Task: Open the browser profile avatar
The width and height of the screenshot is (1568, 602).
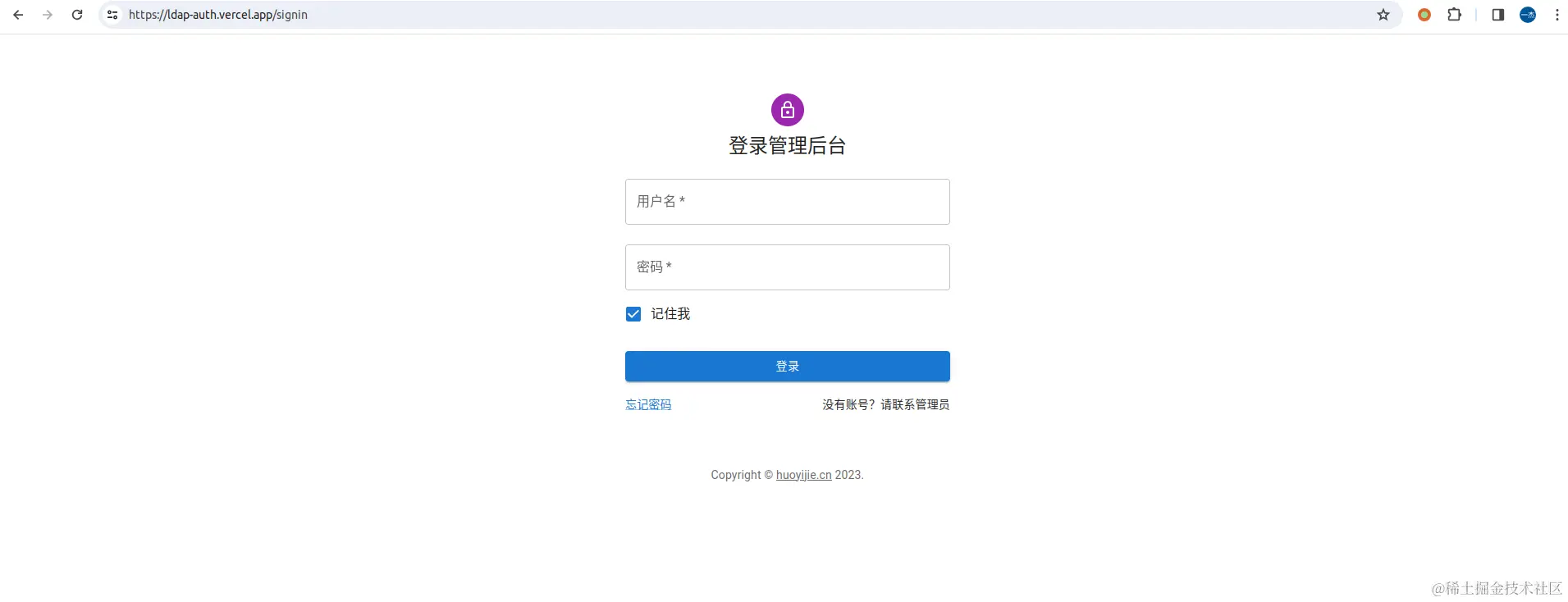Action: (x=1528, y=15)
